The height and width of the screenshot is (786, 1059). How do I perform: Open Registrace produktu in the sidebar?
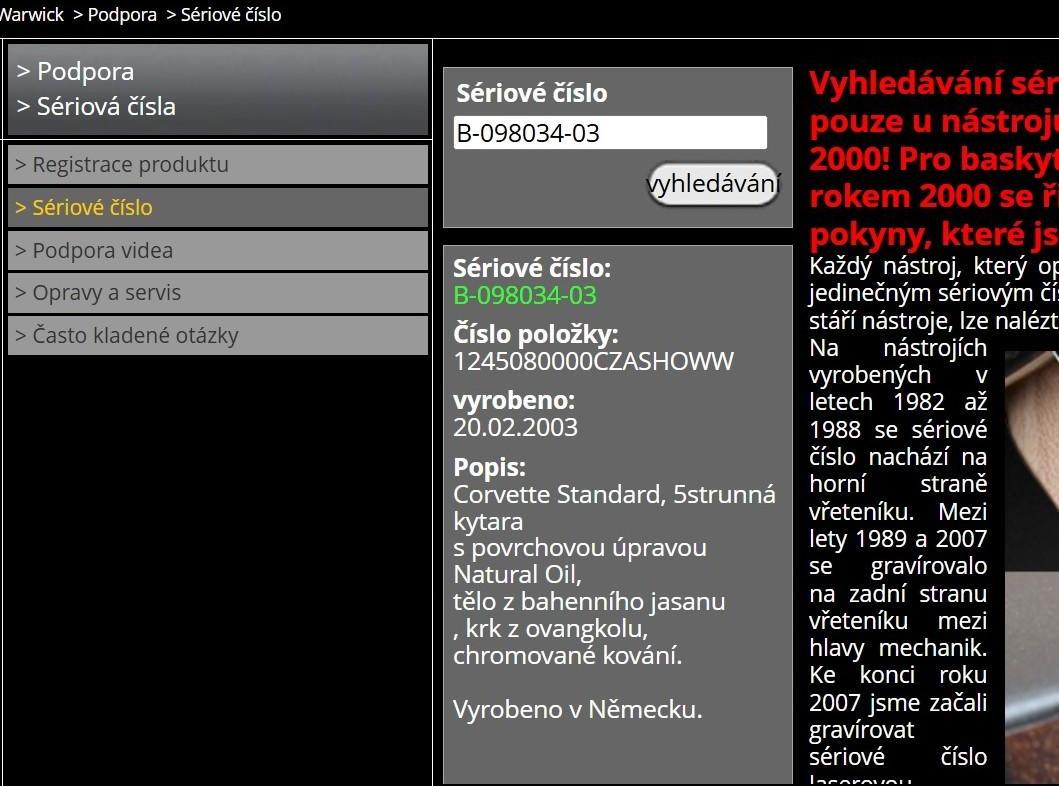pos(130,165)
